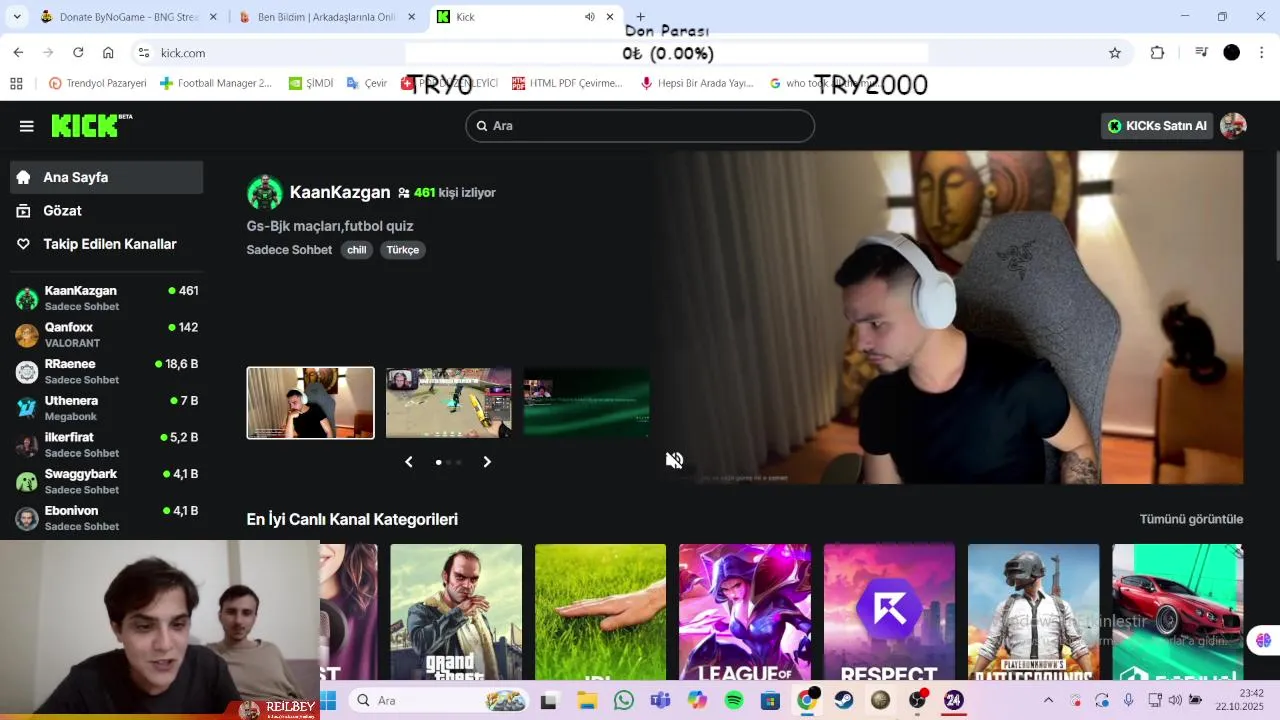Click the Sadece Sohbet category under stream title
Image resolution: width=1280 pixels, height=720 pixels.
point(289,250)
